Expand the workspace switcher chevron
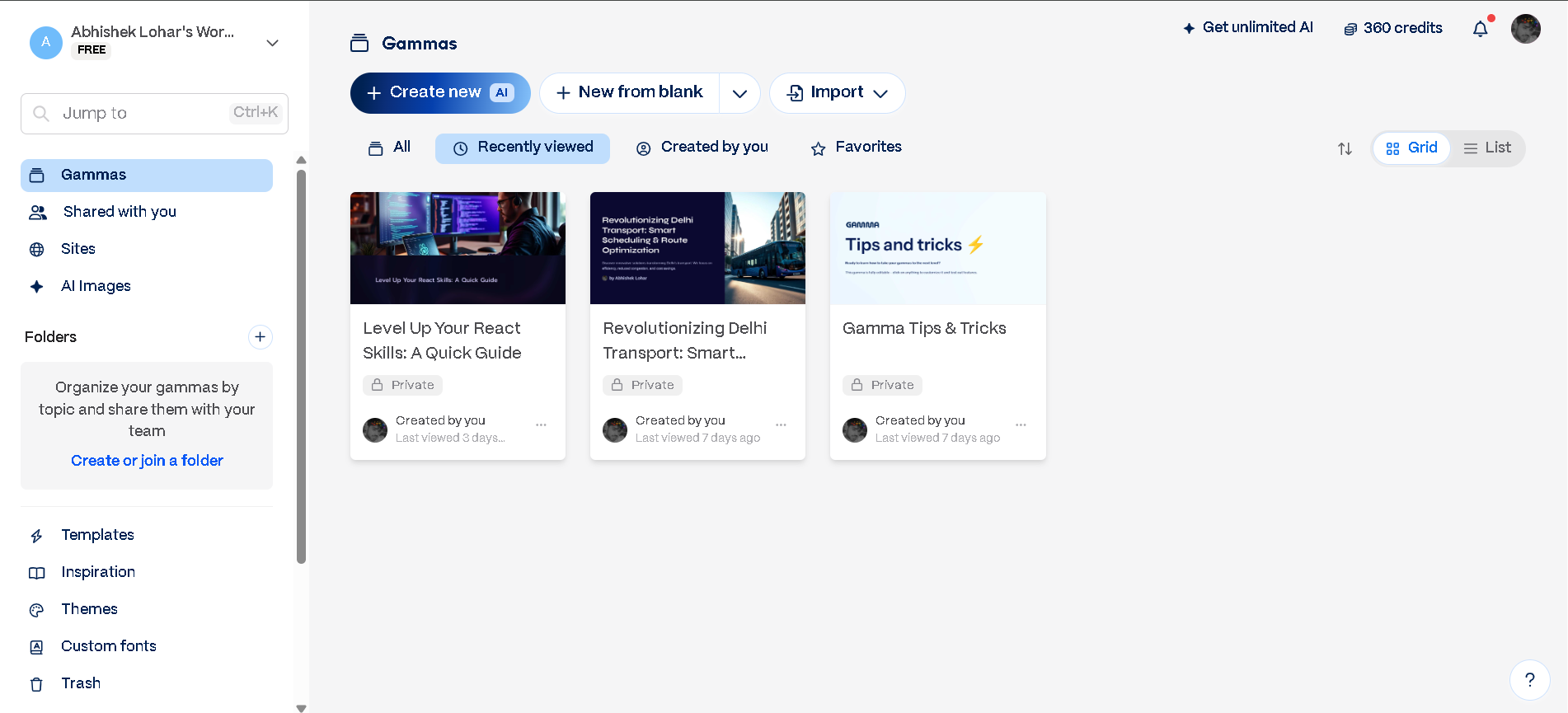The width and height of the screenshot is (1568, 713). [x=272, y=43]
